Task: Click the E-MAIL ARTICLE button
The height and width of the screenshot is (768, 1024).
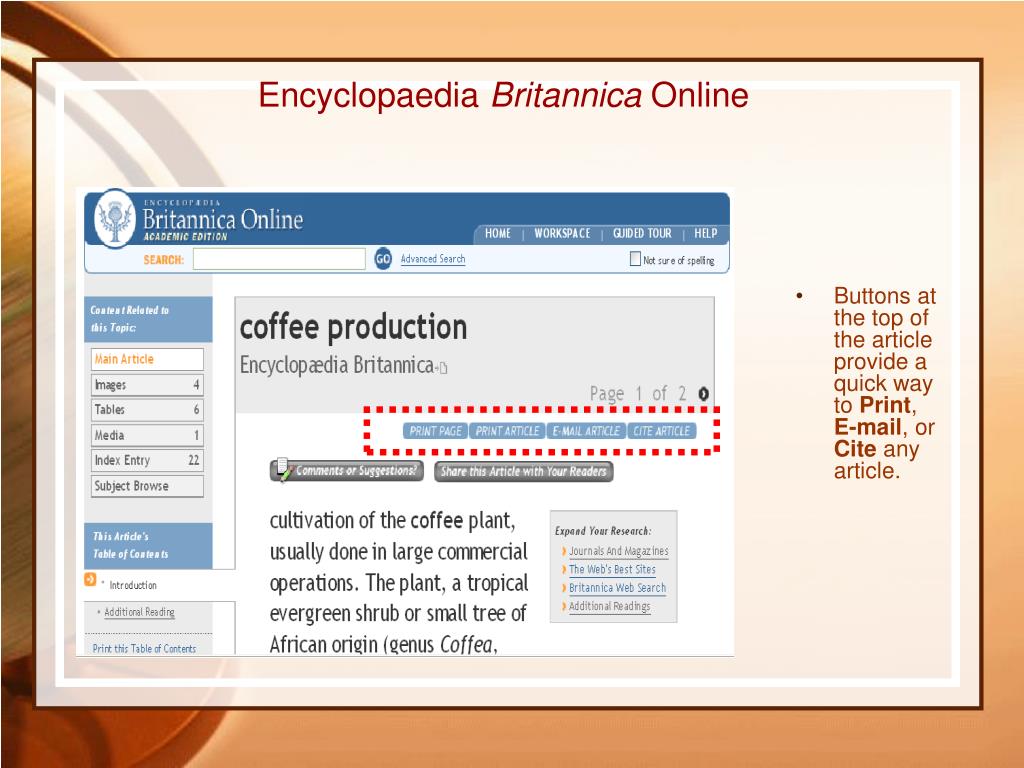Action: 586,431
